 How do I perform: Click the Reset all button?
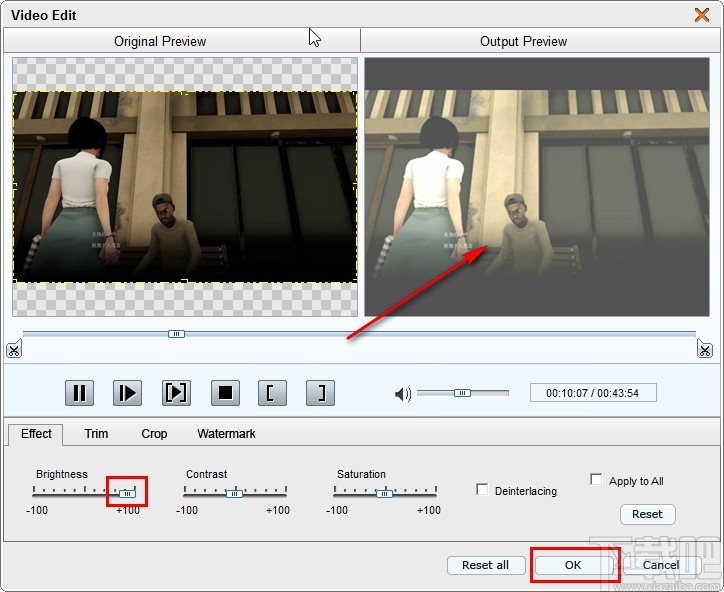(x=486, y=565)
